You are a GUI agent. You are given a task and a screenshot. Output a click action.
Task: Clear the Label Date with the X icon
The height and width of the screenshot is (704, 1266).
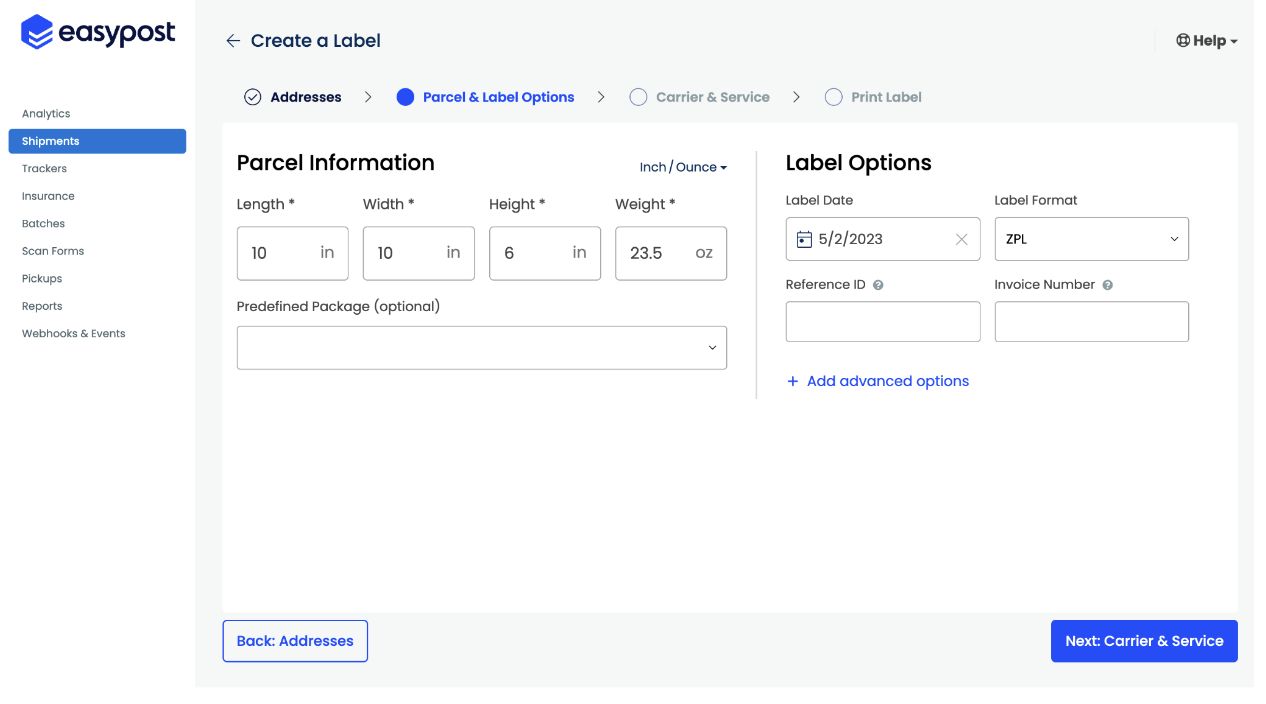coord(961,239)
